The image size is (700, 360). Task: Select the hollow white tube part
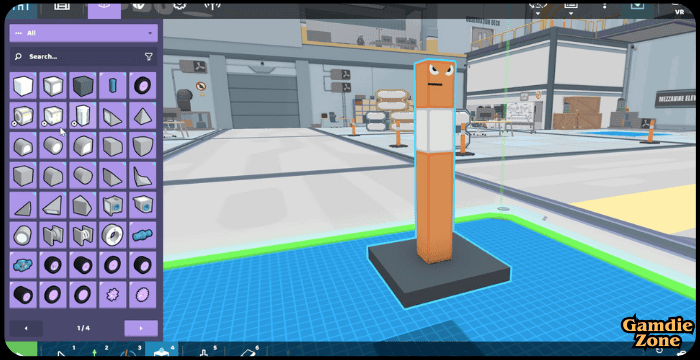click(x=23, y=235)
